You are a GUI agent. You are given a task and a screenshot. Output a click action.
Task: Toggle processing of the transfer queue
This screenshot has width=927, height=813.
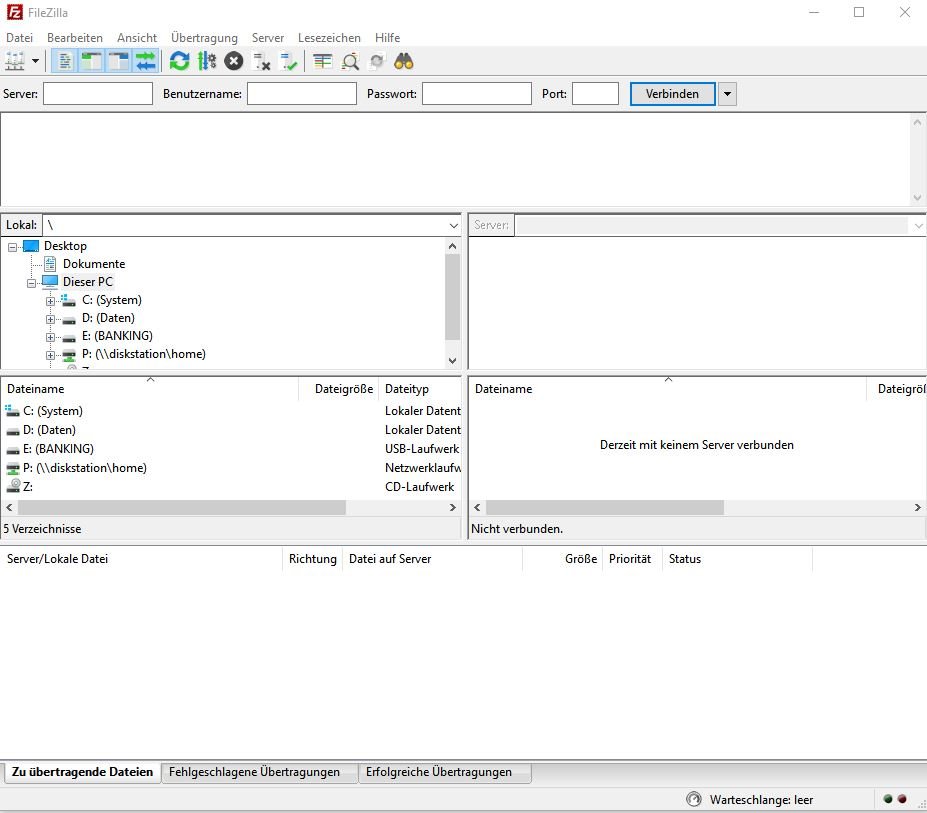pyautogui.click(x=207, y=61)
